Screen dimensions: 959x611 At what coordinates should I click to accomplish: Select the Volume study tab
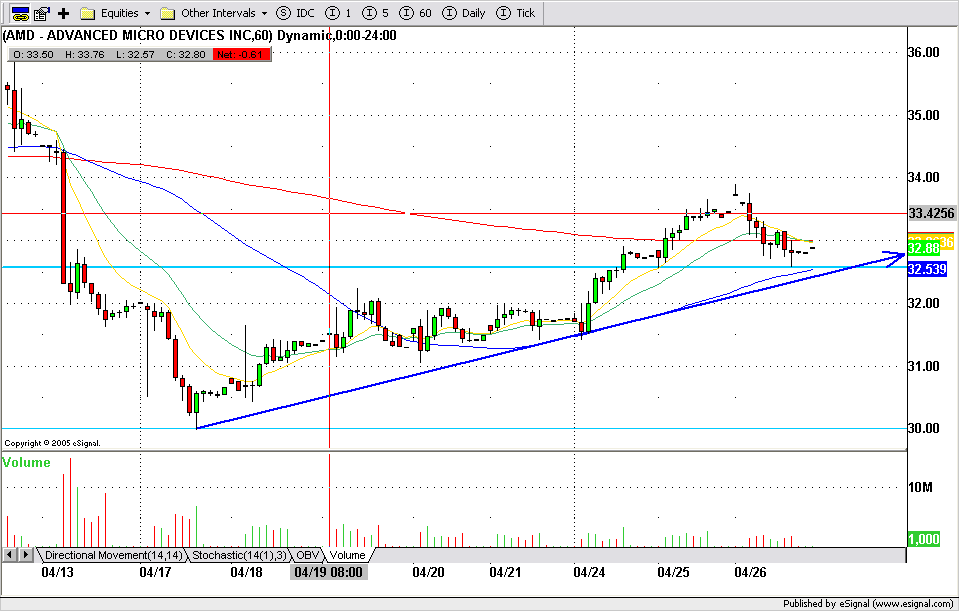click(x=347, y=555)
